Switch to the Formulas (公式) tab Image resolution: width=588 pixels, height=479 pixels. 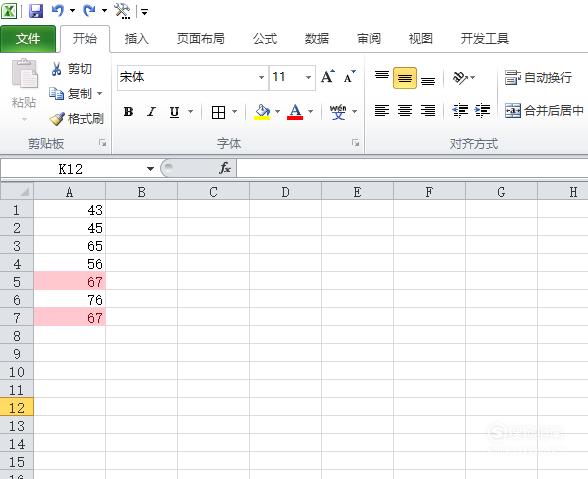pos(265,39)
